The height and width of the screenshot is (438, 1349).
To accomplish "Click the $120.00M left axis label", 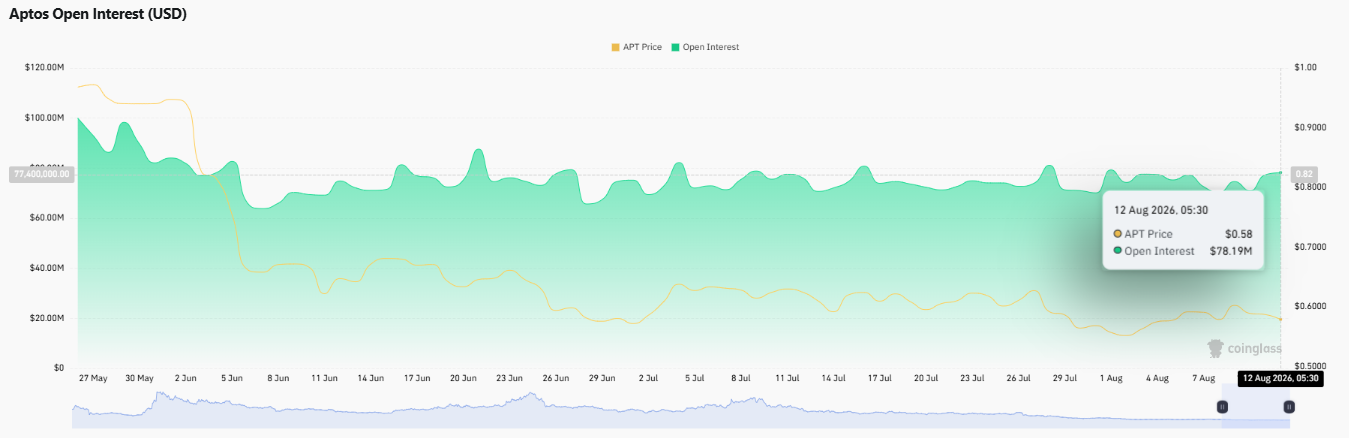I will (x=45, y=68).
